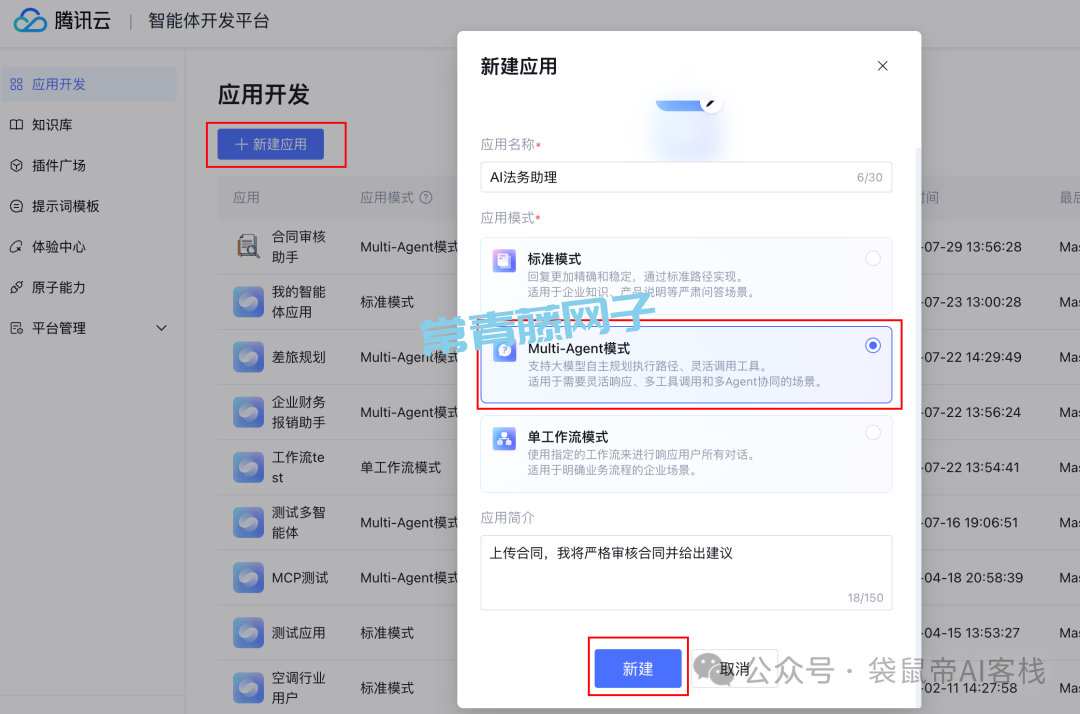Click the 原子能力 rocket icon
Screen dimensions: 1080x714
[17, 287]
